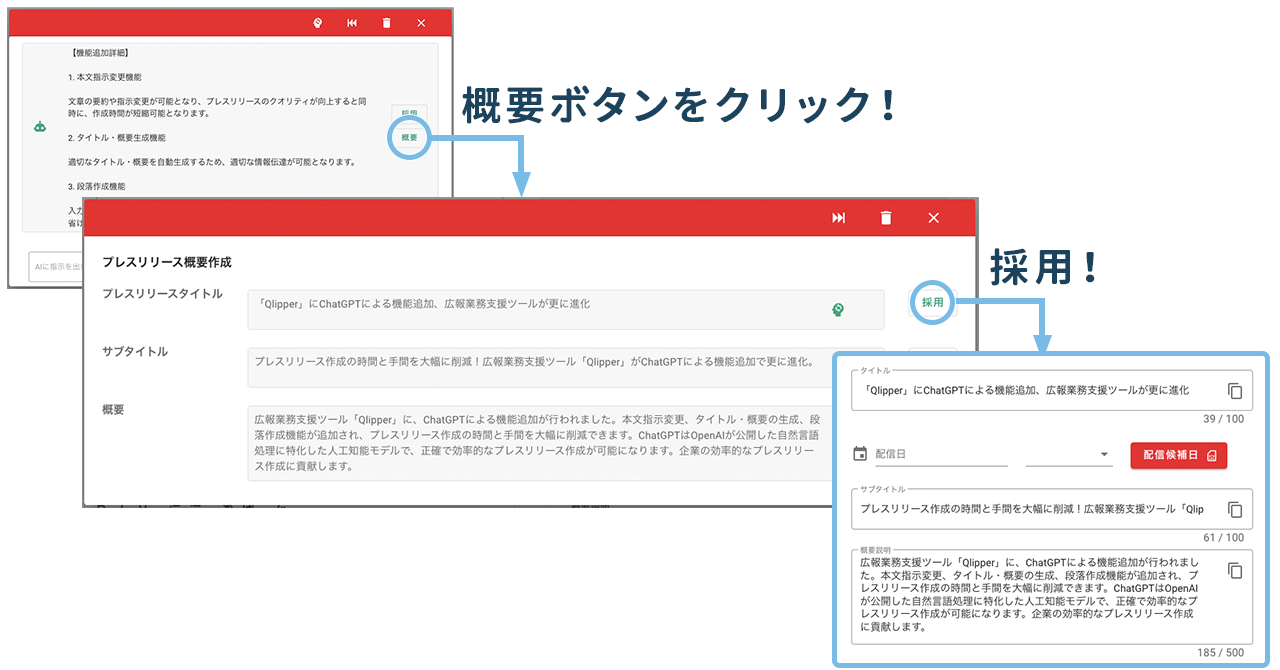Click the green robot avatar icon

[x=40, y=127]
